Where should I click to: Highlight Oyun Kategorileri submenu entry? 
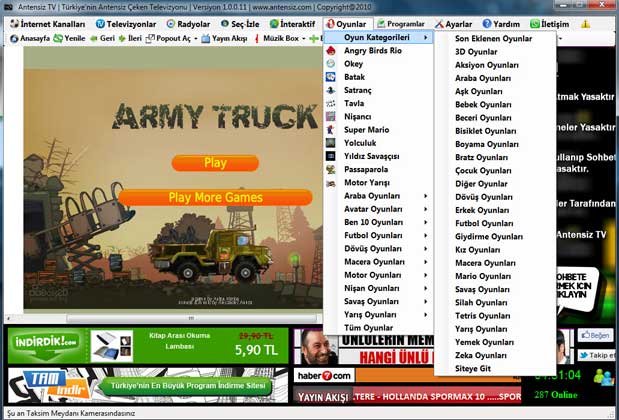(x=378, y=38)
